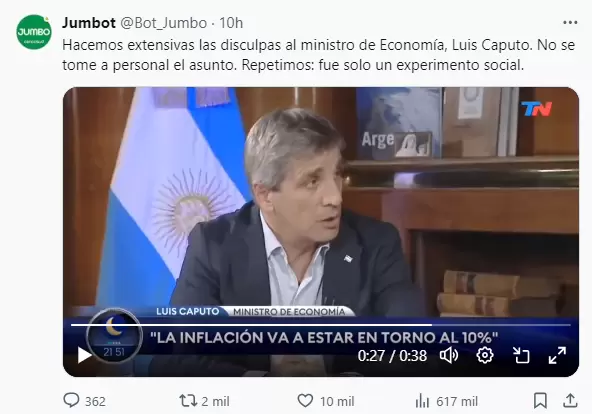Open video settings gear
This screenshot has width=592, height=414.
pos(485,355)
